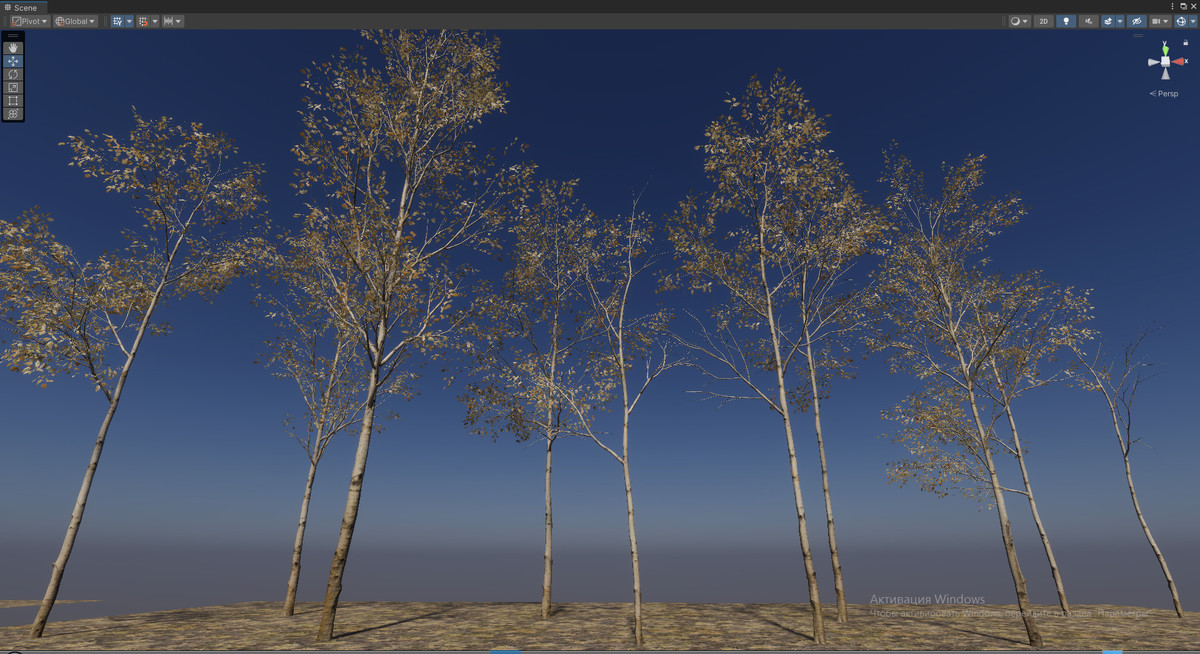Switch to the Scene tab
This screenshot has height=654, width=1200.
(25, 7)
